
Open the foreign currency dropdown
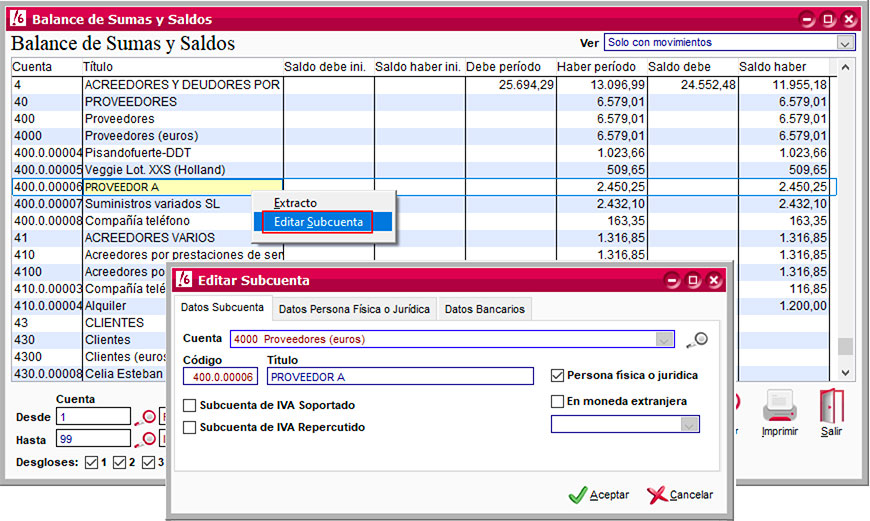click(x=689, y=424)
